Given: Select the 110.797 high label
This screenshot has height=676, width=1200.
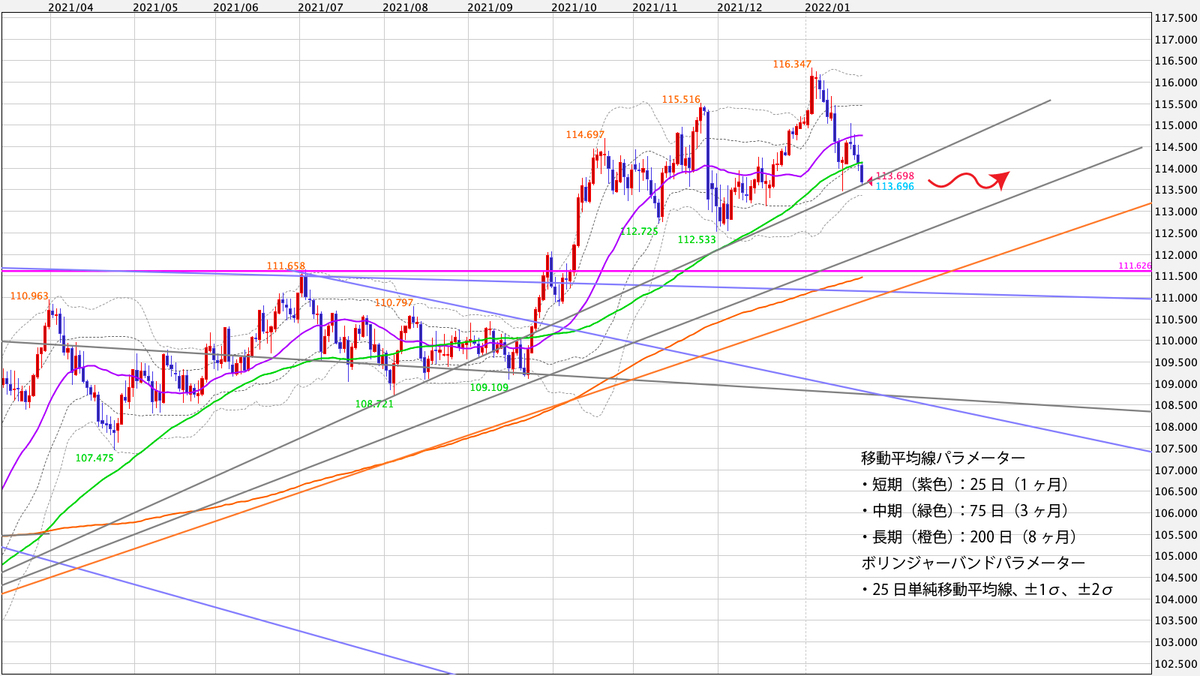Looking at the screenshot, I should pyautogui.click(x=394, y=302).
